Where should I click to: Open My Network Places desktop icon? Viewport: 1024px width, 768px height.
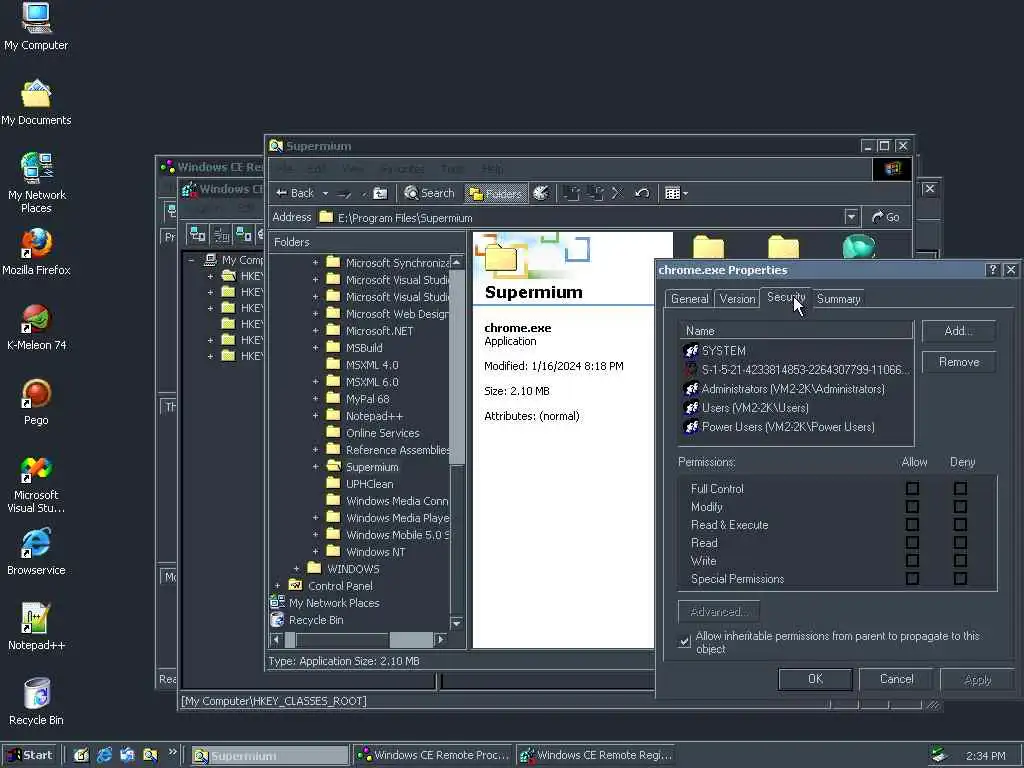[36, 183]
